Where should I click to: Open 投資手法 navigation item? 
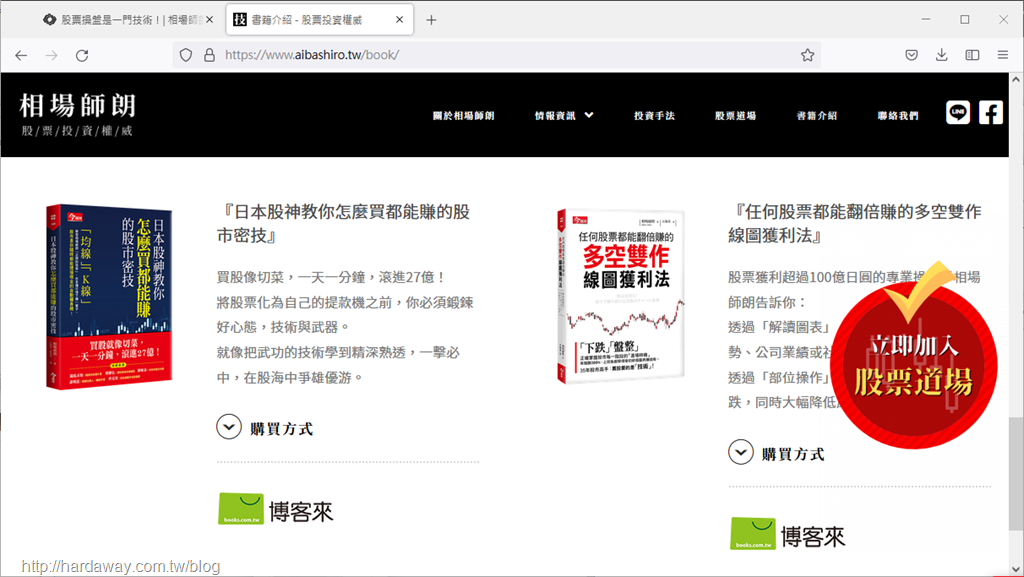[654, 116]
